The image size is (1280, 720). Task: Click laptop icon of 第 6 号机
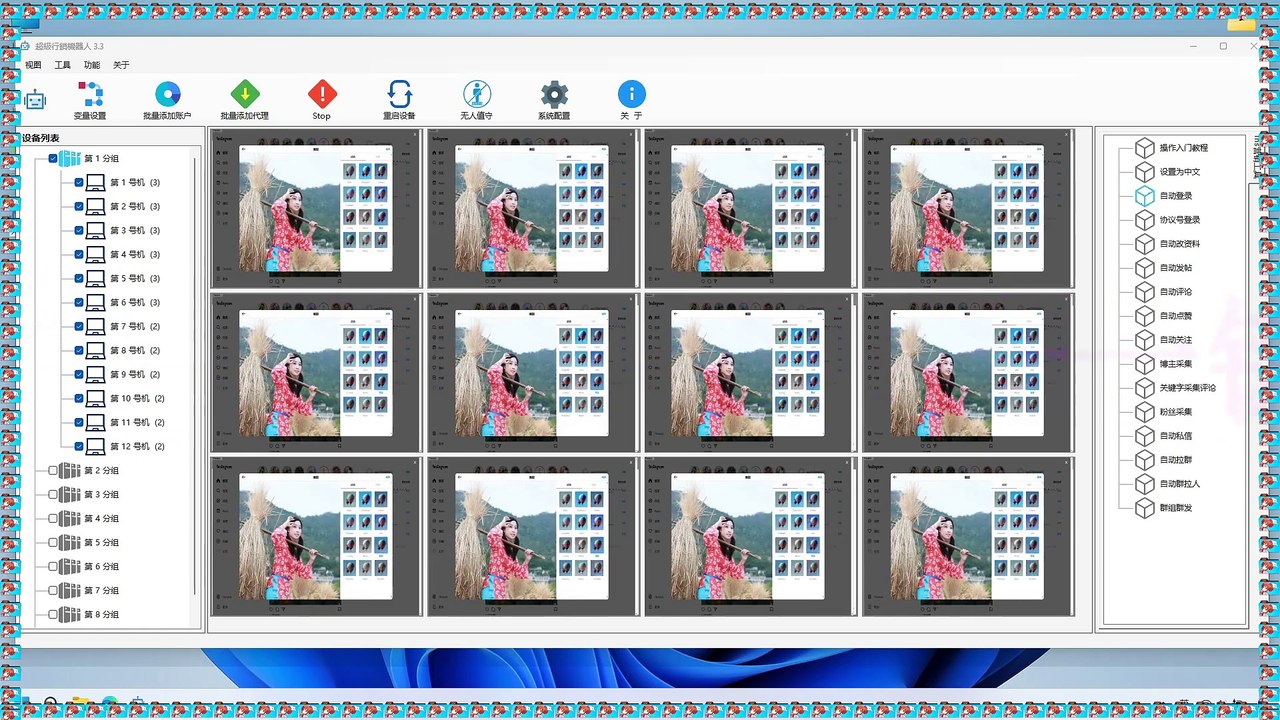95,303
